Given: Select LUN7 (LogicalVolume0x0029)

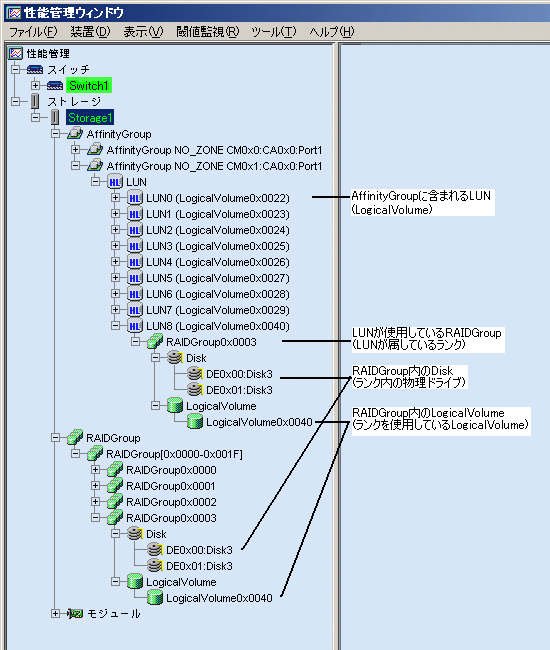Looking at the screenshot, I should pos(218,310).
